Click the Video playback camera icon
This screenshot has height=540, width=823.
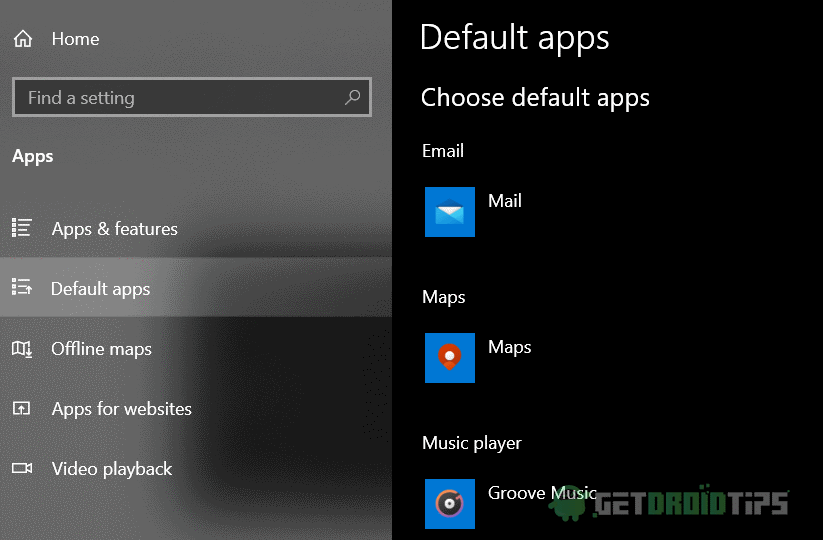point(22,468)
